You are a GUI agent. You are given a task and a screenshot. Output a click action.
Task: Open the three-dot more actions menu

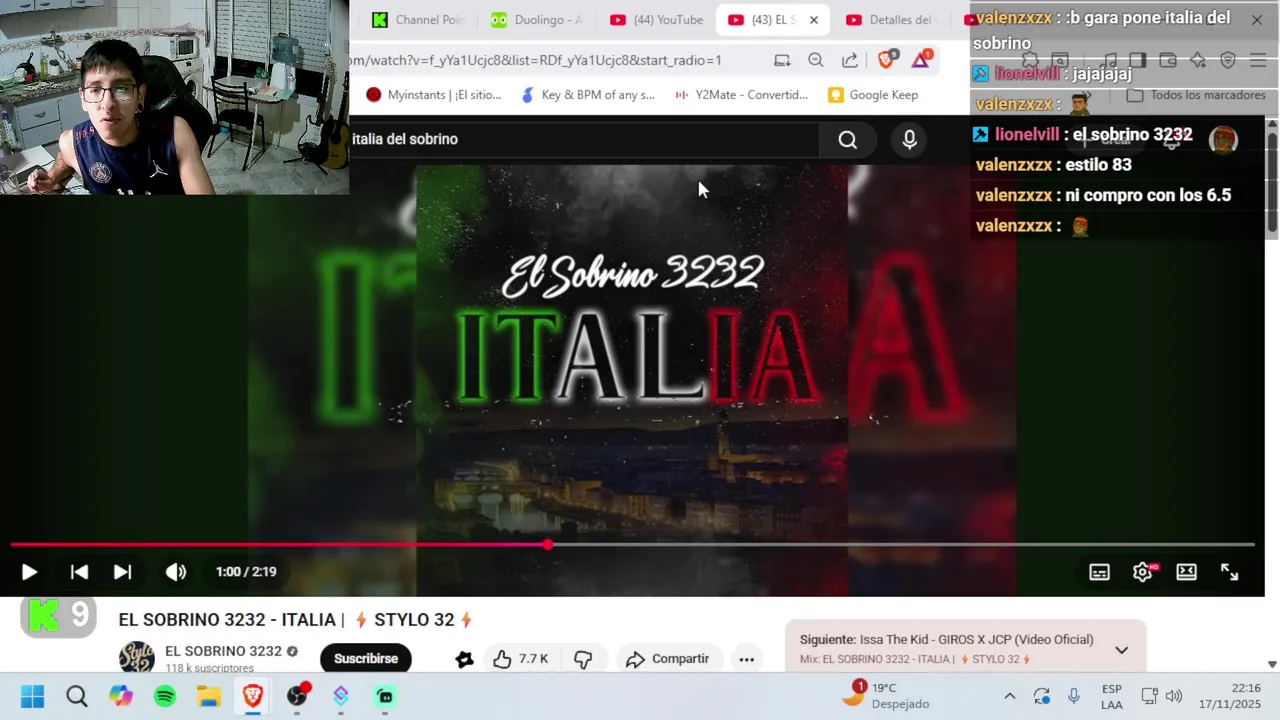(746, 659)
